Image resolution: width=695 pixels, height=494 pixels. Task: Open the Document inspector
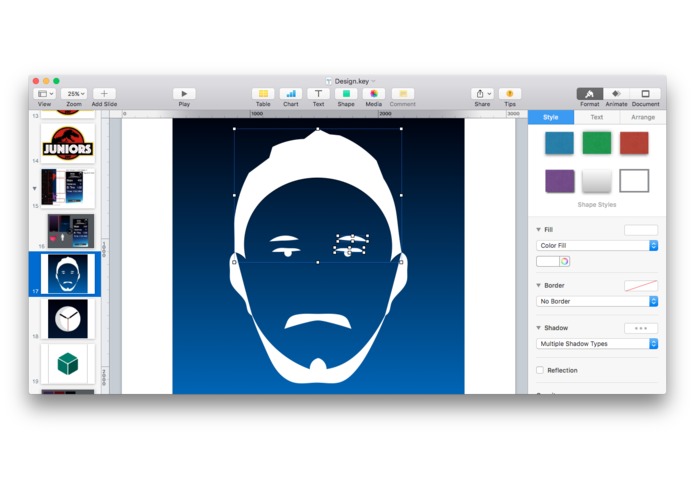(x=645, y=93)
